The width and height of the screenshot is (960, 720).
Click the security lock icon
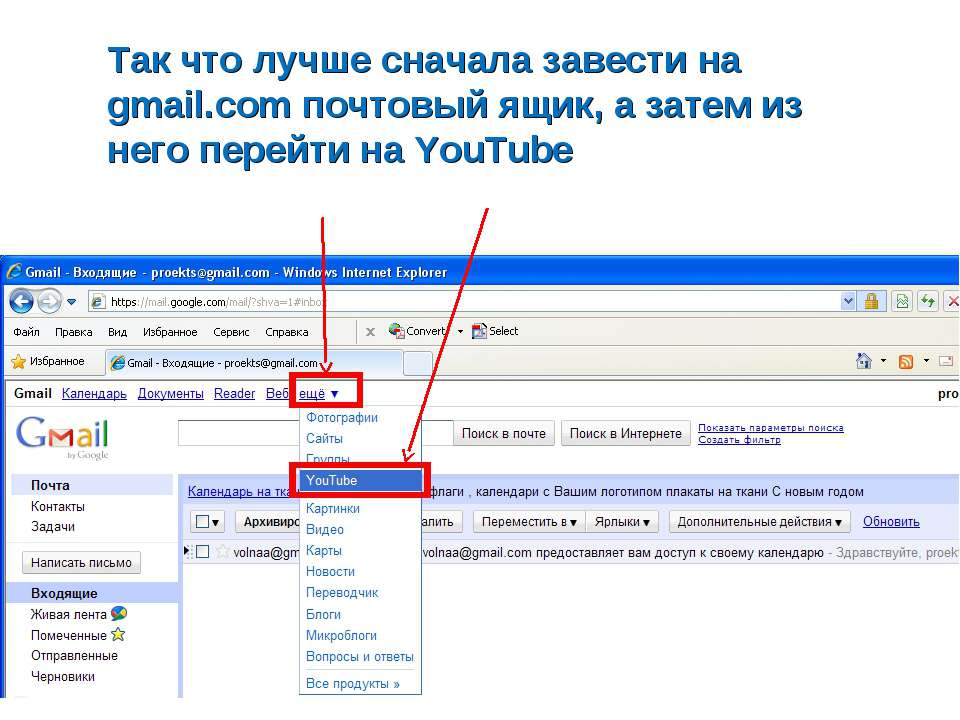coord(871,301)
